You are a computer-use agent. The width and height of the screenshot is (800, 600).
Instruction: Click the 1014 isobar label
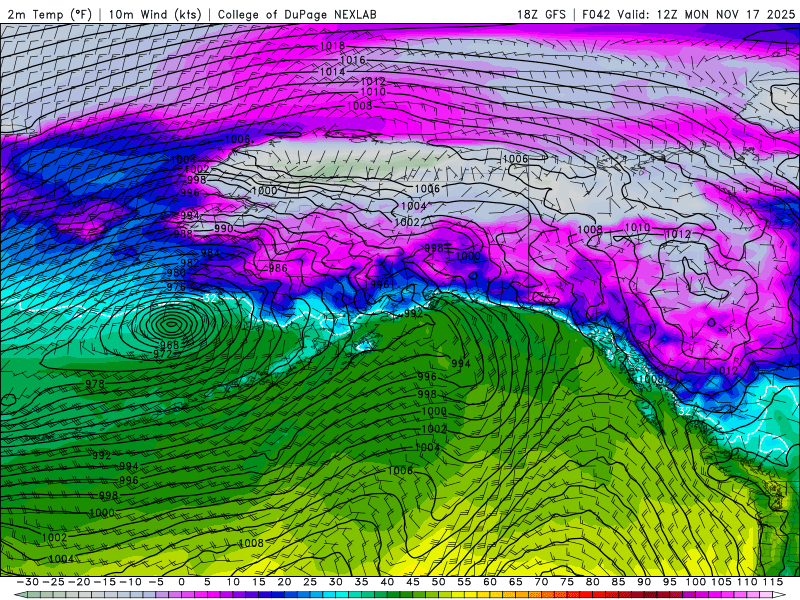[x=332, y=72]
